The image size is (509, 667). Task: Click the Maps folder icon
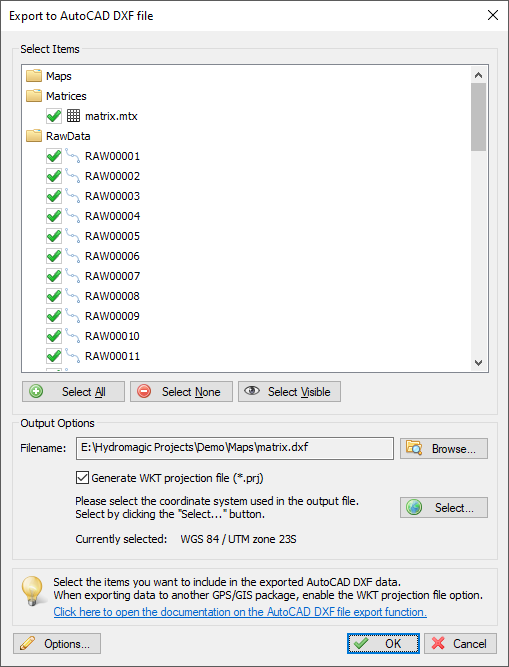point(34,76)
